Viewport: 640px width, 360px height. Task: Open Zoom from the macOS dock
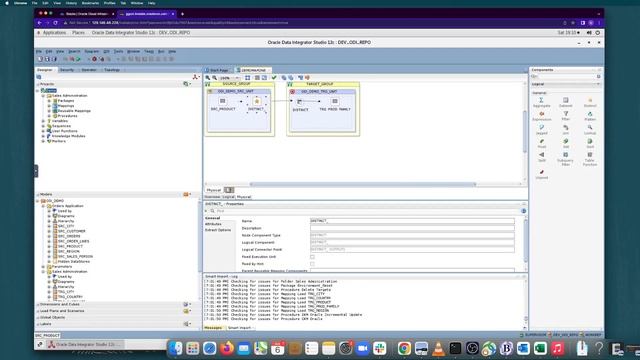[x=362, y=348]
